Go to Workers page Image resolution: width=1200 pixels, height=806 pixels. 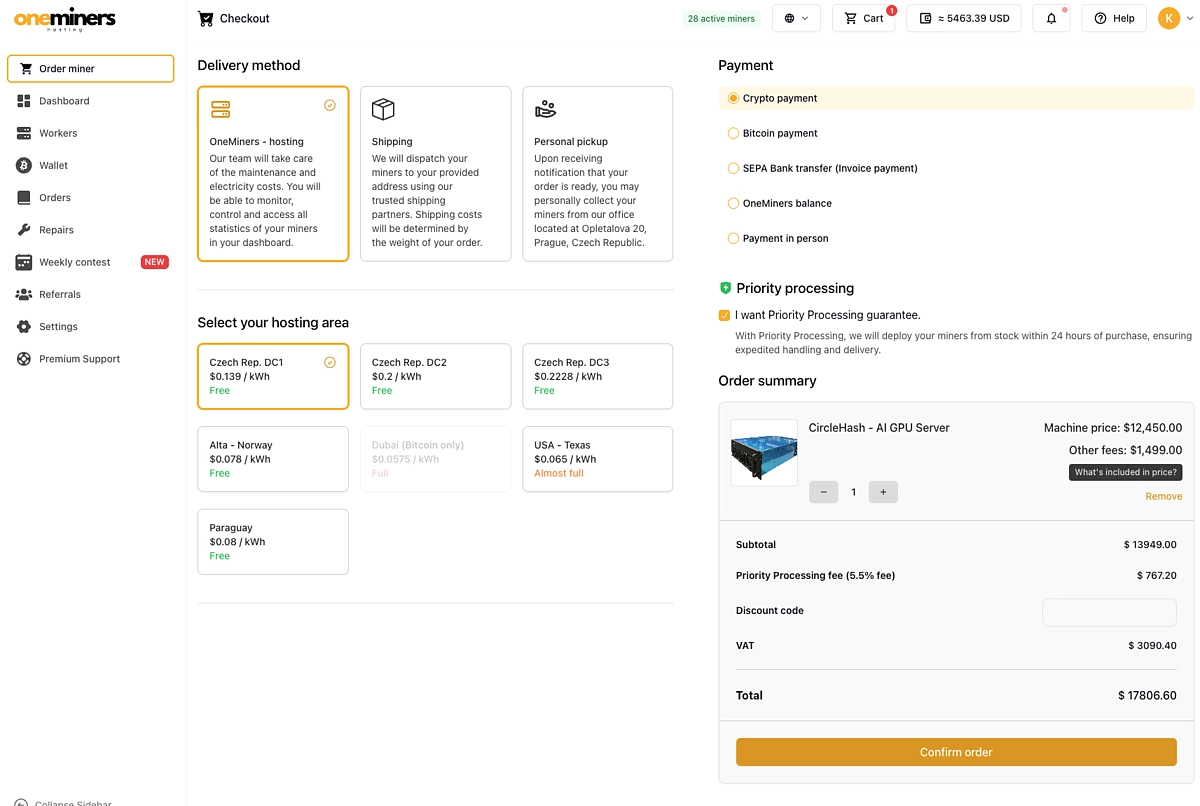[x=90, y=133]
